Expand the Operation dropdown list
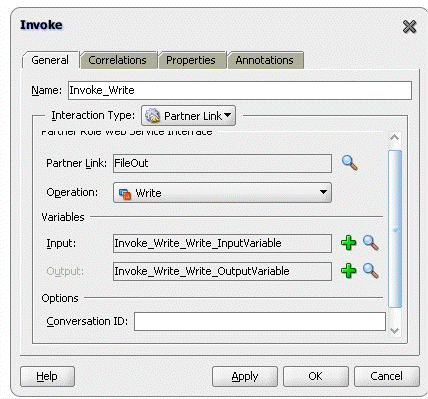Screen dimensions: 428x399 (x=222, y=193)
